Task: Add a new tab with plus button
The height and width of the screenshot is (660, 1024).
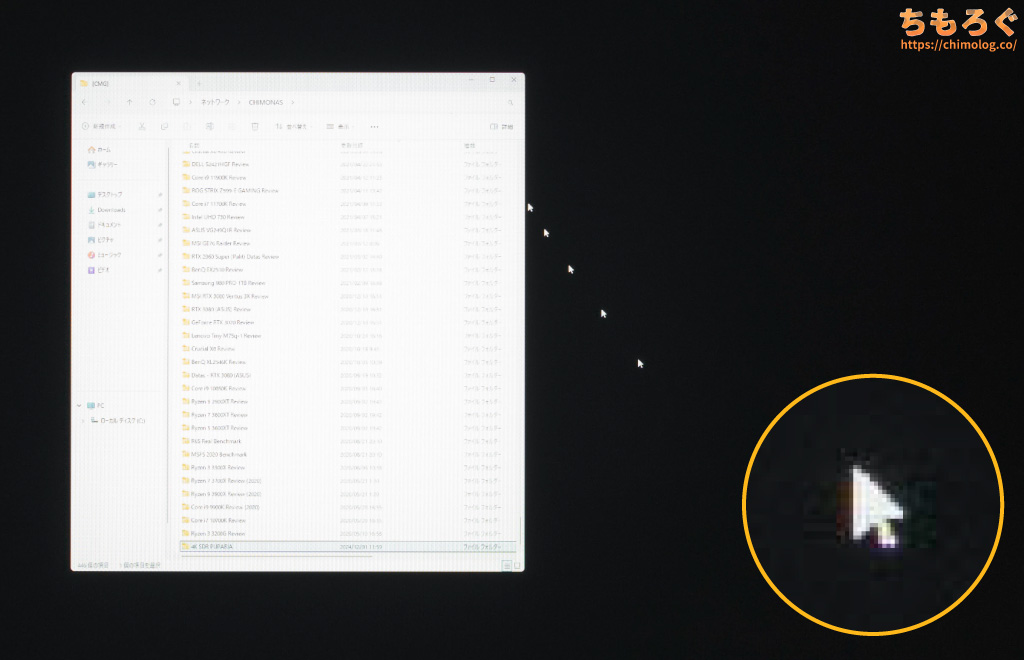Action: 199,83
